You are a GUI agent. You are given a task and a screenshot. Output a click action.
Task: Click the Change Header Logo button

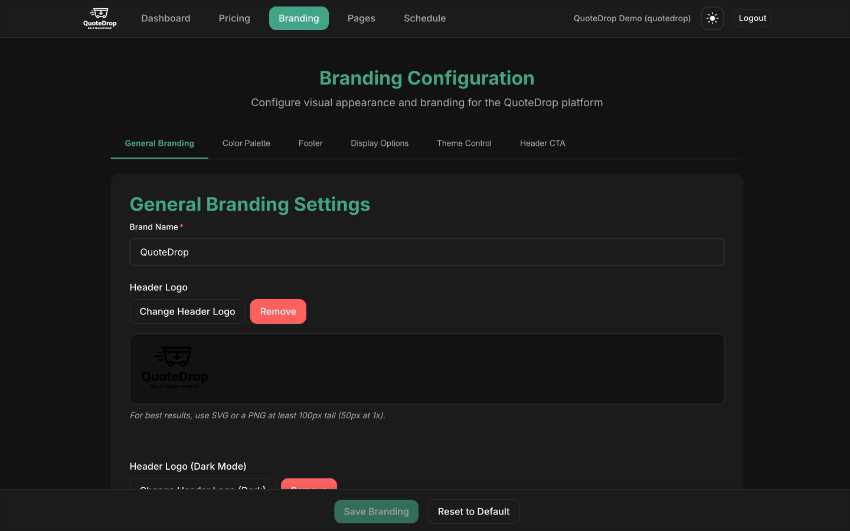click(187, 312)
